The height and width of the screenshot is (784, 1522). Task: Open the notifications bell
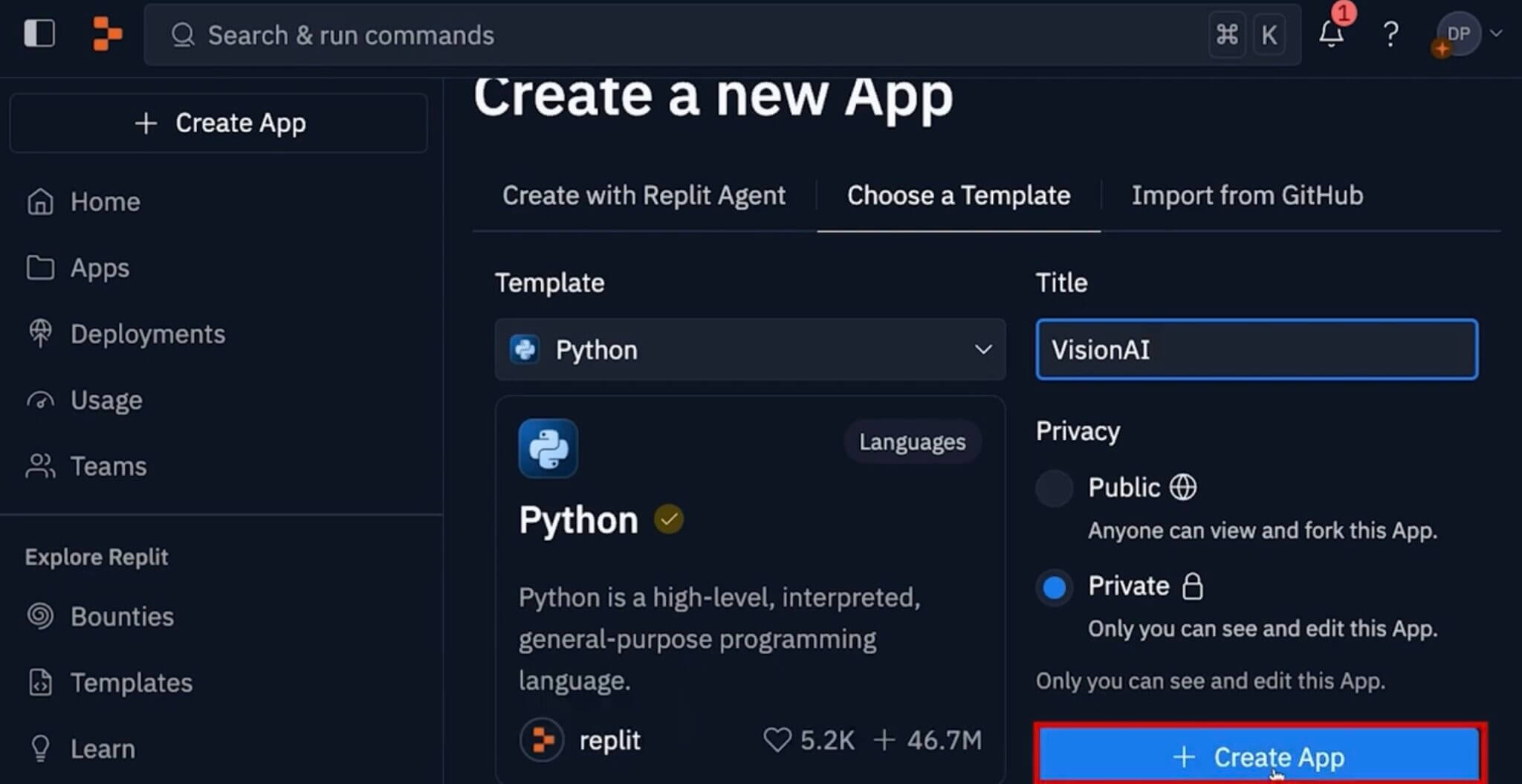1331,33
